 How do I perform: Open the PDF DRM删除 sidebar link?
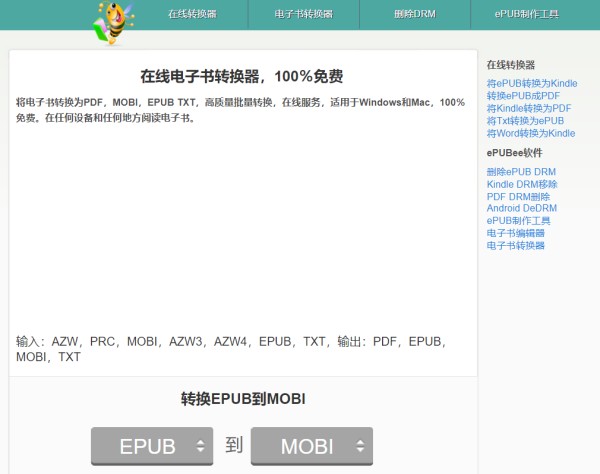[518, 197]
